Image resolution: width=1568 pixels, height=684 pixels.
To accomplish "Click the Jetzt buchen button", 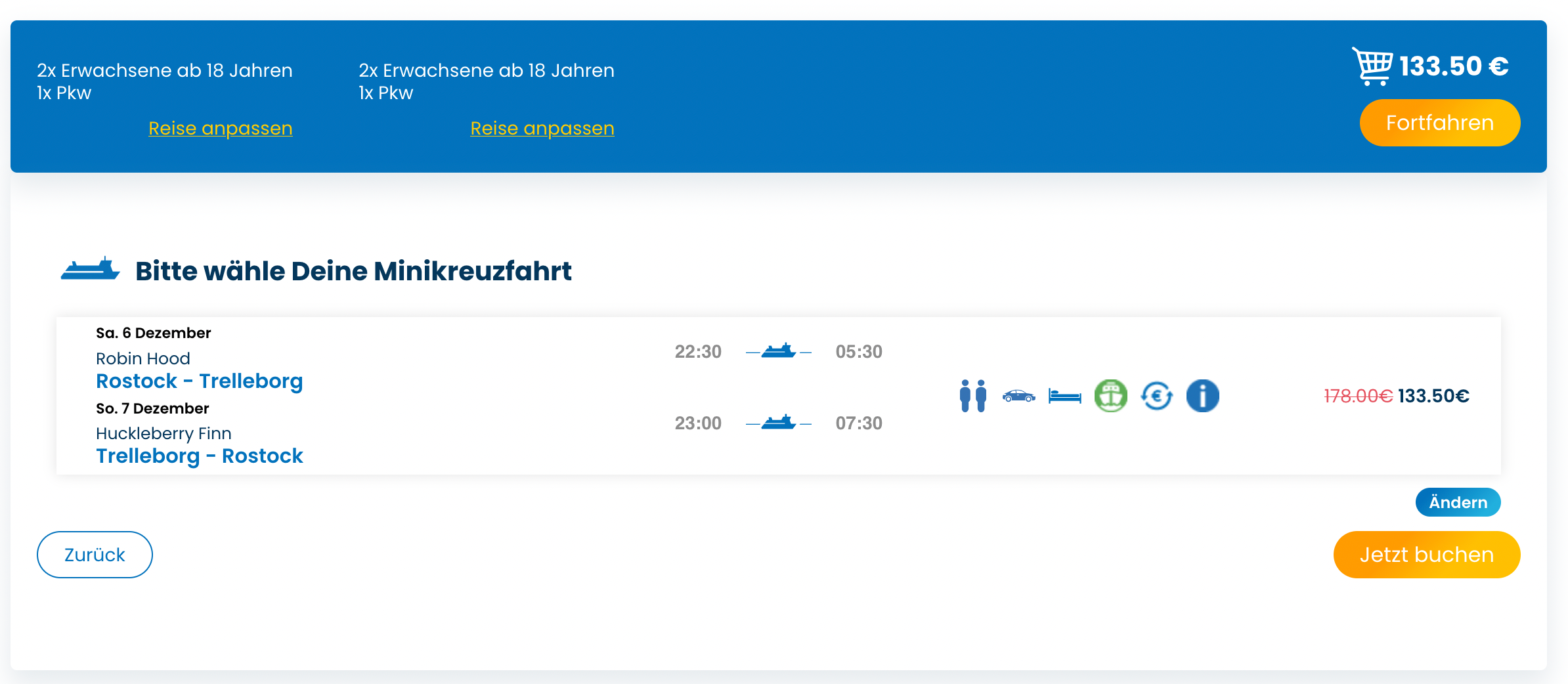I will (x=1426, y=554).
